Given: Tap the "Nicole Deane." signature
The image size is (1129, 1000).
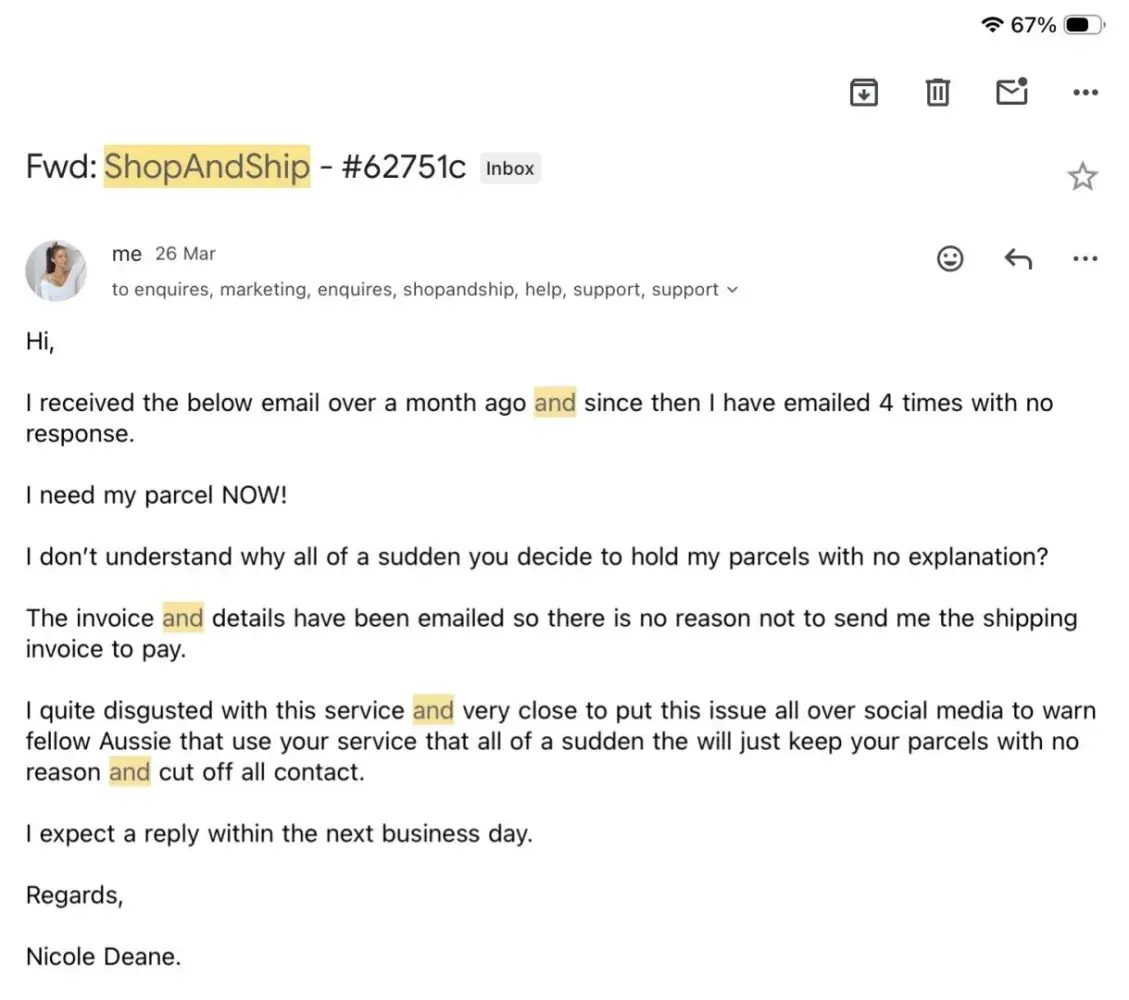Looking at the screenshot, I should click(x=104, y=956).
